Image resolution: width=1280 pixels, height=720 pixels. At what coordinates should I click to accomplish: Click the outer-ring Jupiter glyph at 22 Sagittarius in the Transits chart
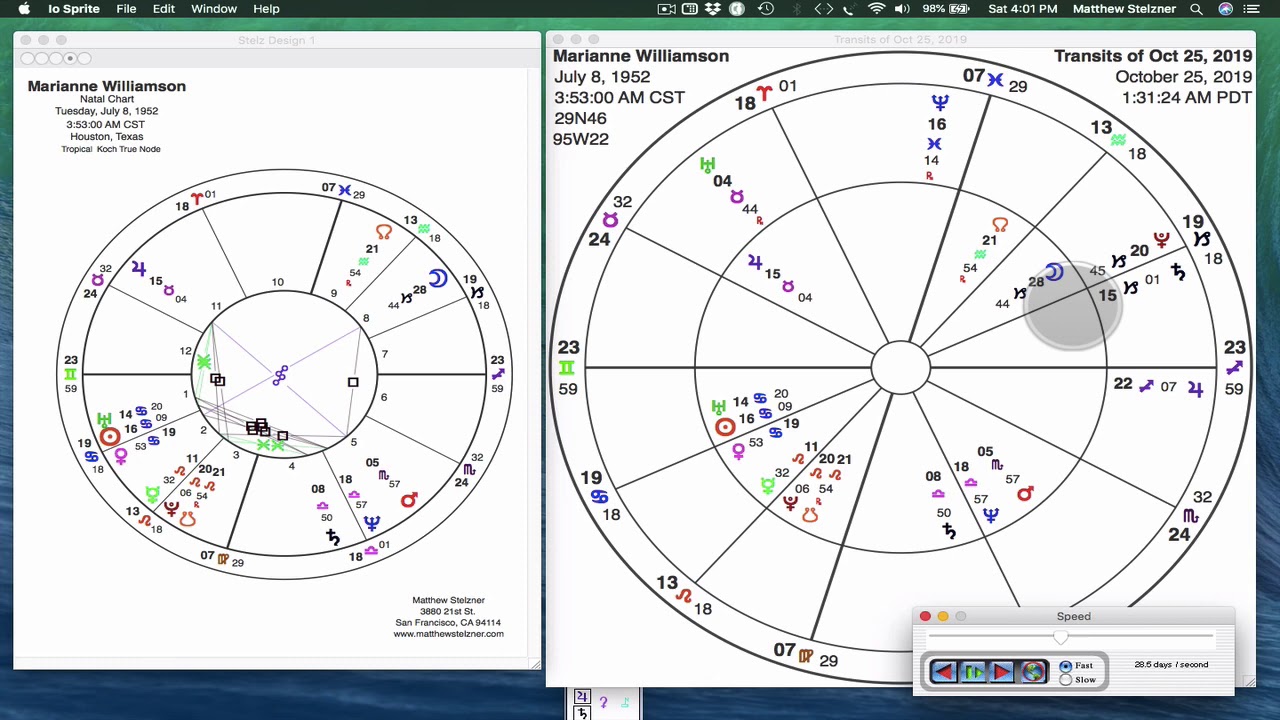point(1195,389)
